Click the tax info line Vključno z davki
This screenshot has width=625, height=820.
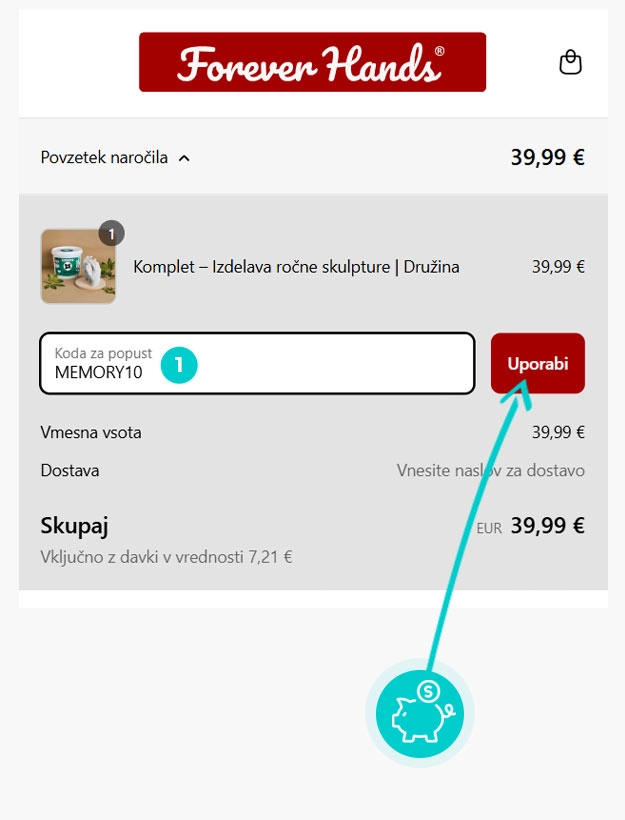(166, 557)
